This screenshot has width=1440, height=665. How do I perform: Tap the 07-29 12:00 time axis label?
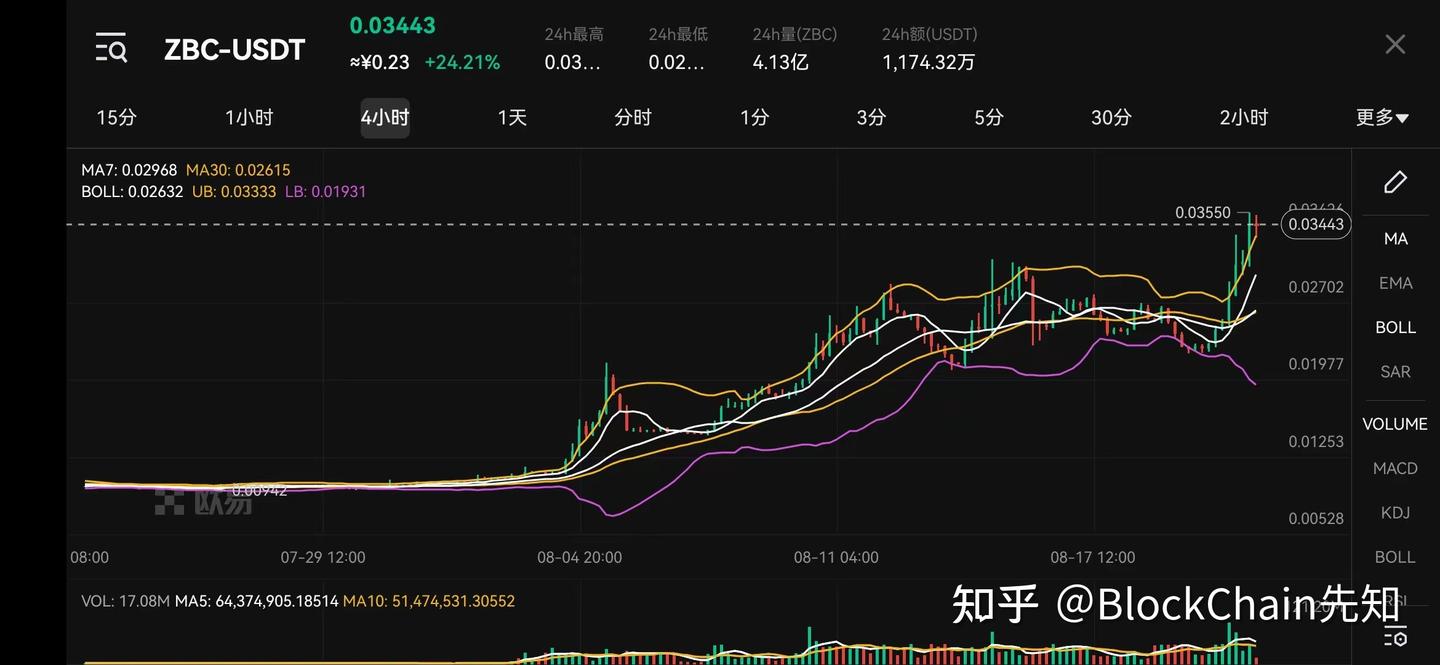322,557
